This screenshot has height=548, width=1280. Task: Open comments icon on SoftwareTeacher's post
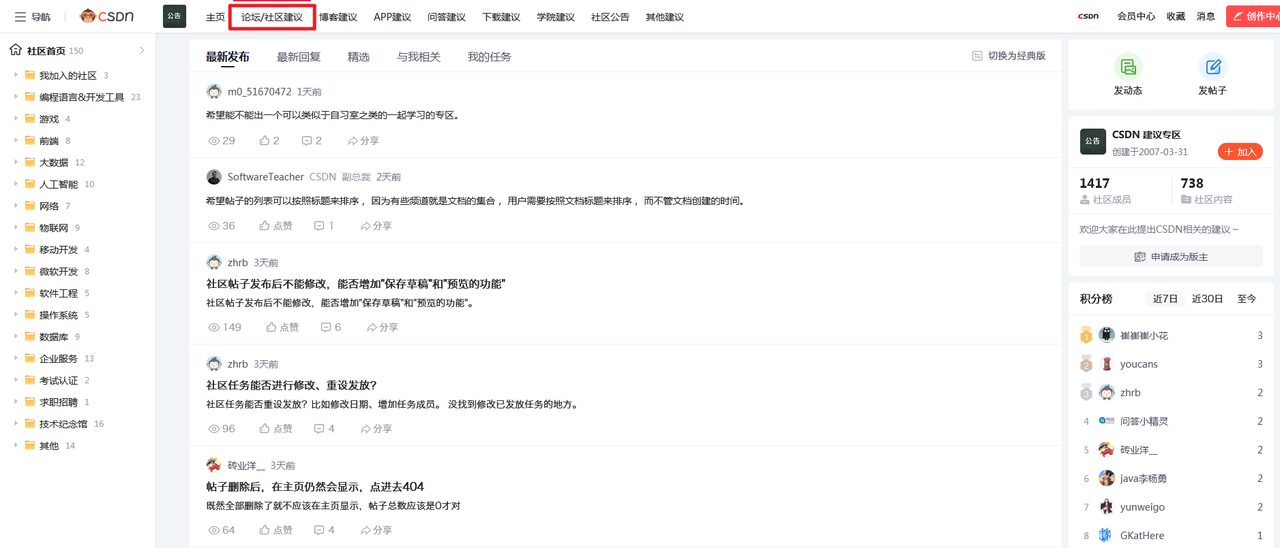tap(319, 226)
